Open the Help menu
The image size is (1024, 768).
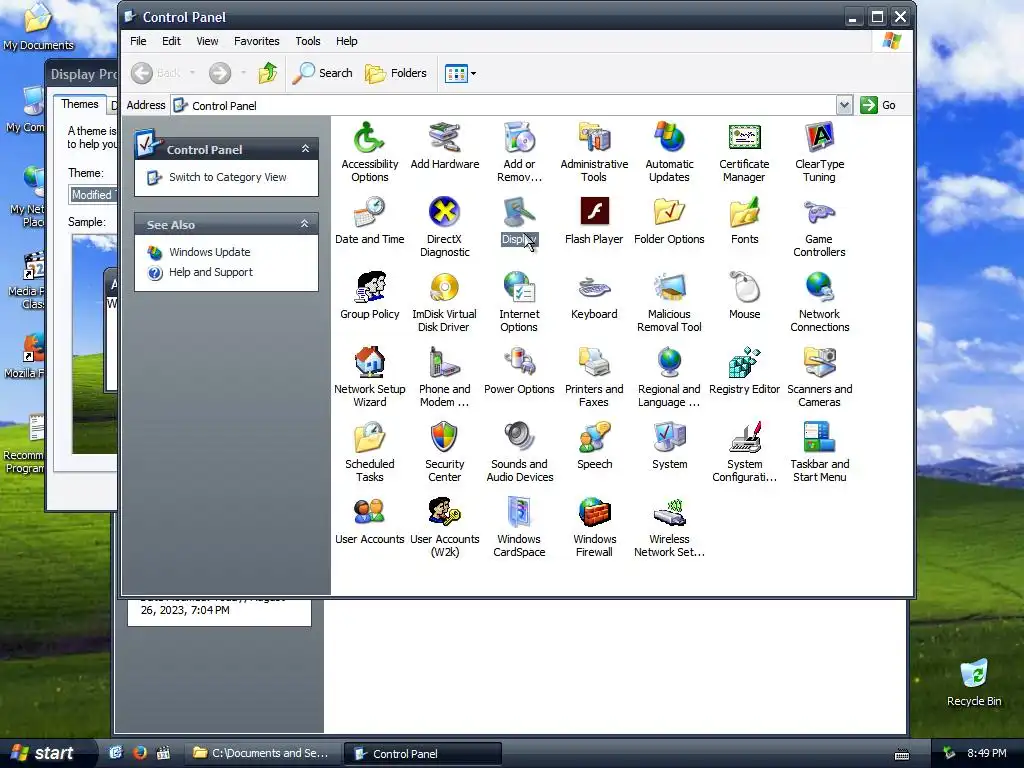pos(347,41)
